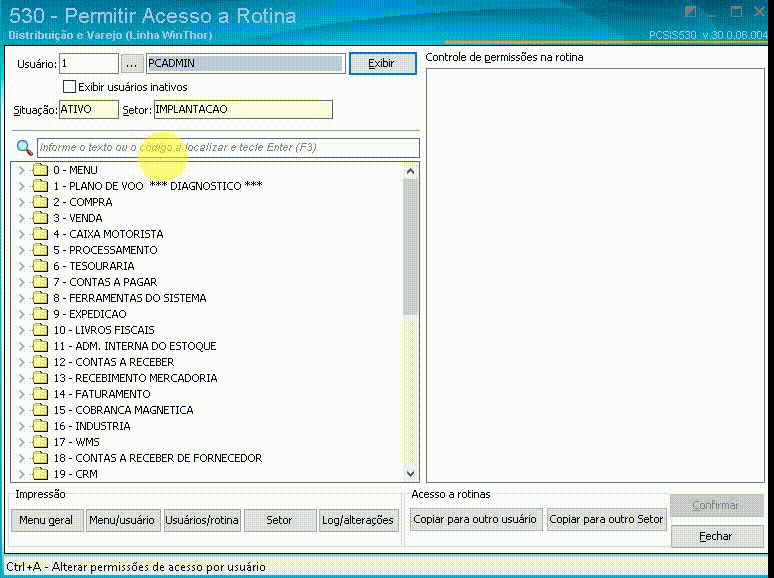Click the Usuário code input field
Image resolution: width=774 pixels, height=578 pixels.
pyautogui.click(x=89, y=64)
